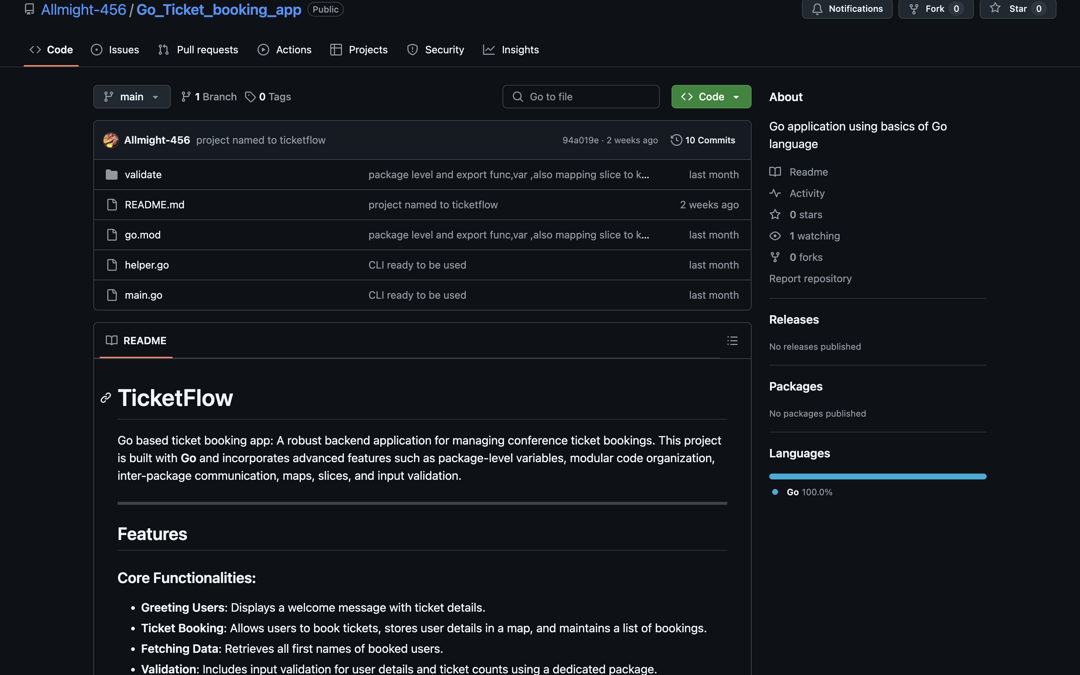Open the Allmight-456 owner link in breadcrumb

(83, 10)
